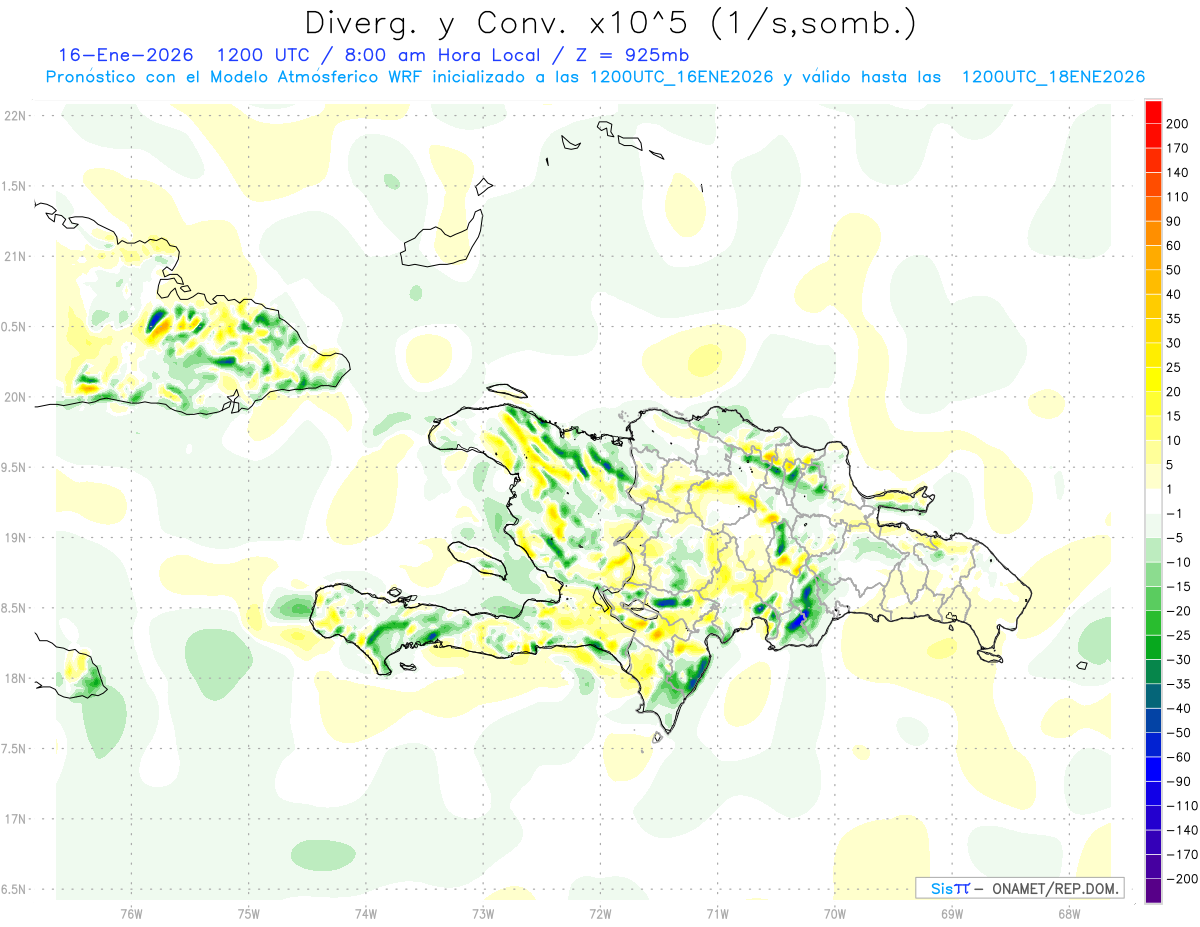Viewport: 1200px width, 927px height.
Task: Click the '70W' longitude label
Action: tap(835, 914)
